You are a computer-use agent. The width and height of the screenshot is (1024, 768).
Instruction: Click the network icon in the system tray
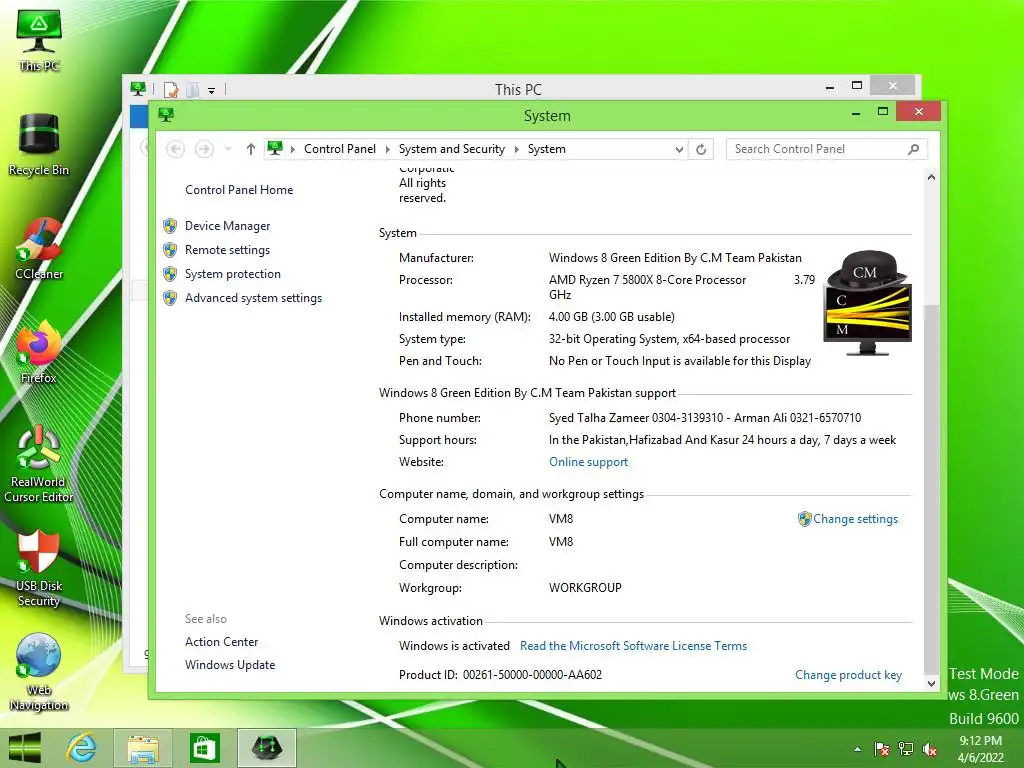pyautogui.click(x=906, y=749)
